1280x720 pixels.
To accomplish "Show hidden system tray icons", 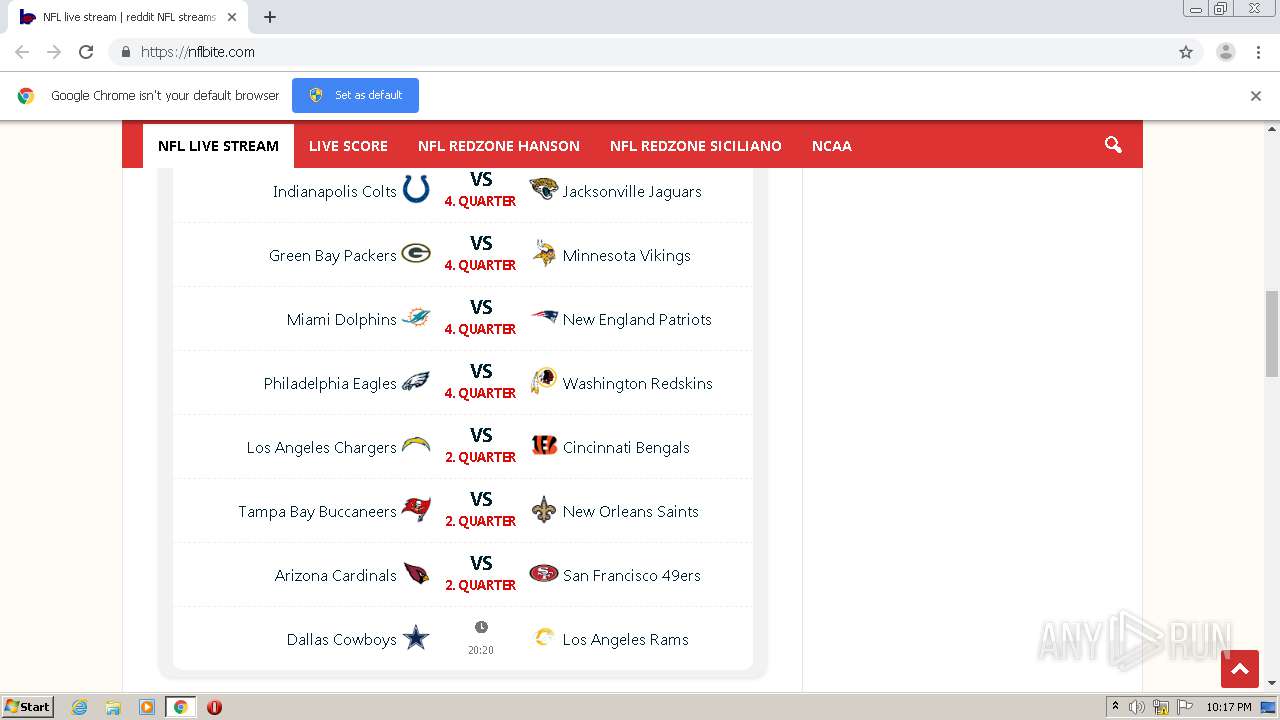I will [x=1115, y=707].
